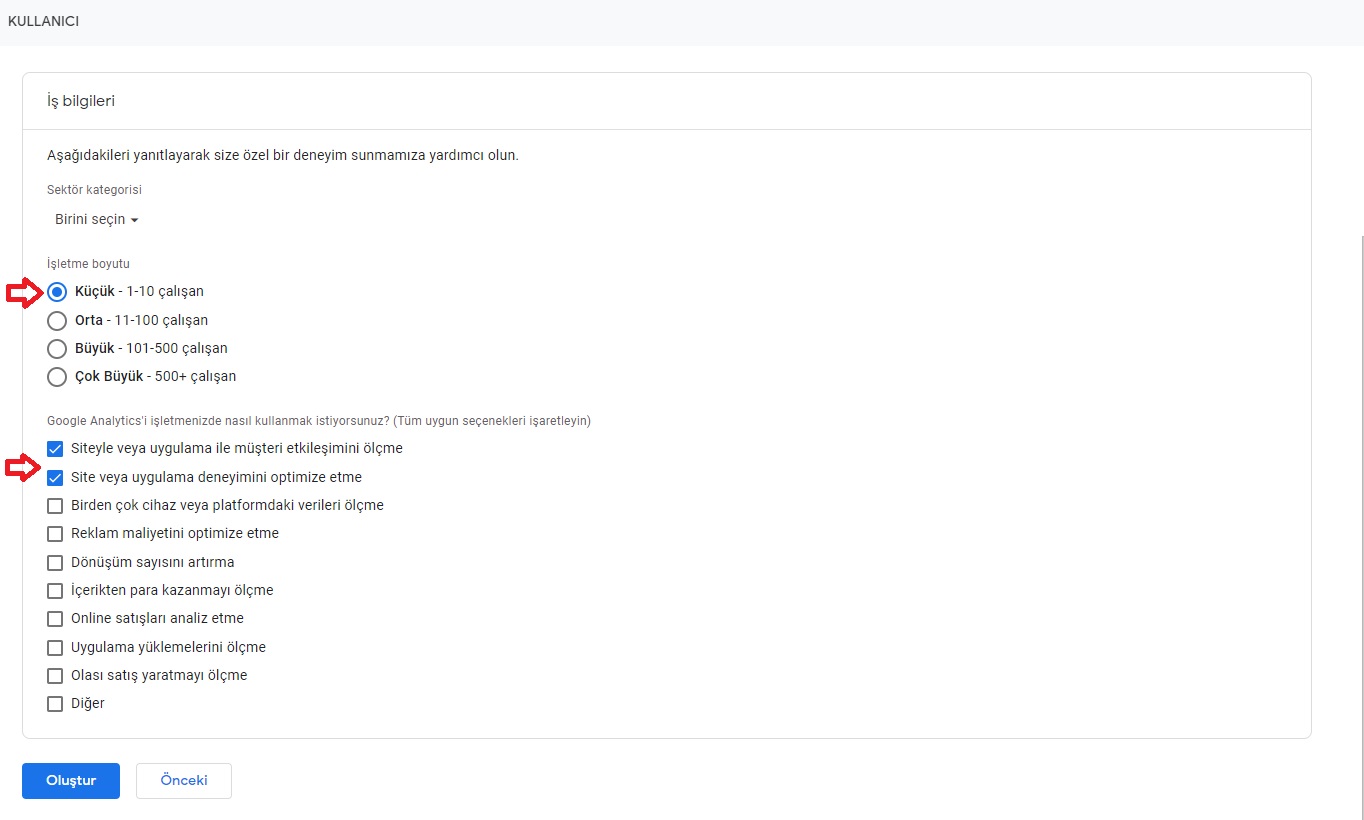This screenshot has height=820, width=1364.
Task: Choose Büyük 101-500 çalışan option
Action: 57,349
